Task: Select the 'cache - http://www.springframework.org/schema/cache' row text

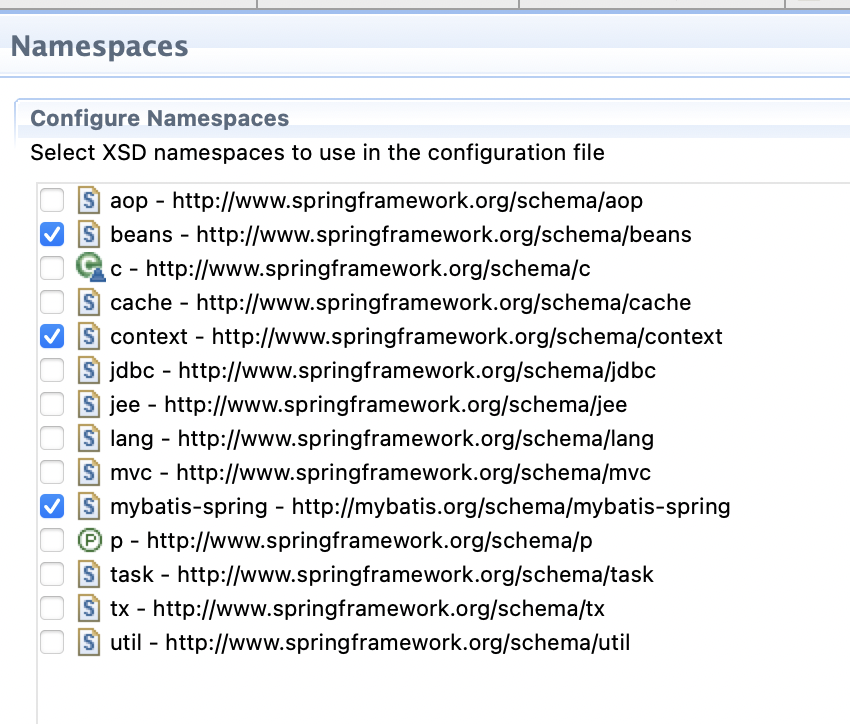Action: tap(401, 303)
